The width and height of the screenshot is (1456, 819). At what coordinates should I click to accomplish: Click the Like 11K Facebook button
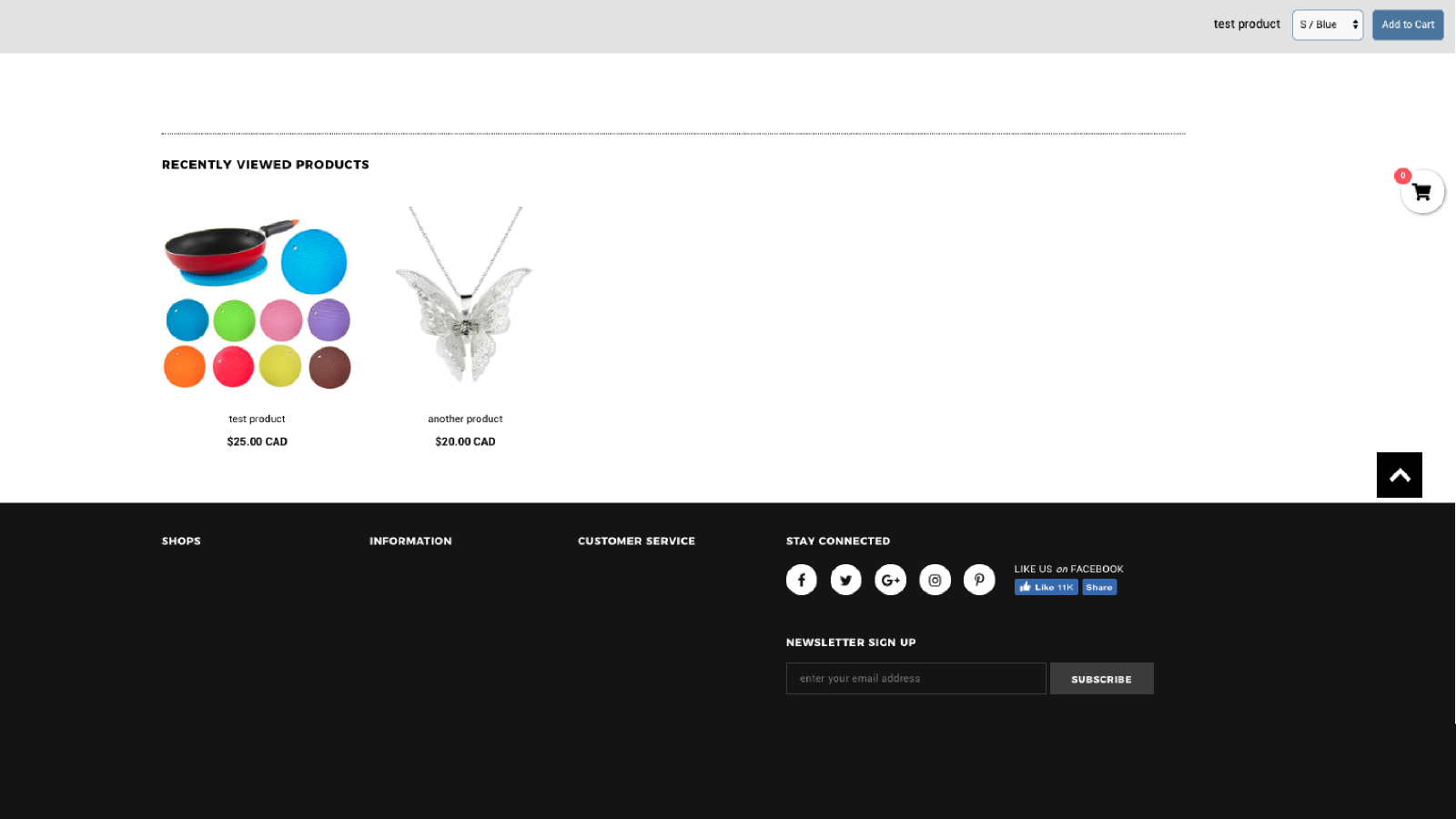[x=1045, y=586]
